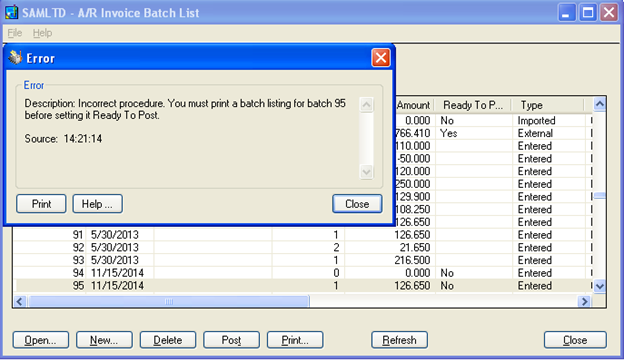Screen dimensions: 624x362
Task: Click the Close button at bottom right
Action: coord(575,340)
